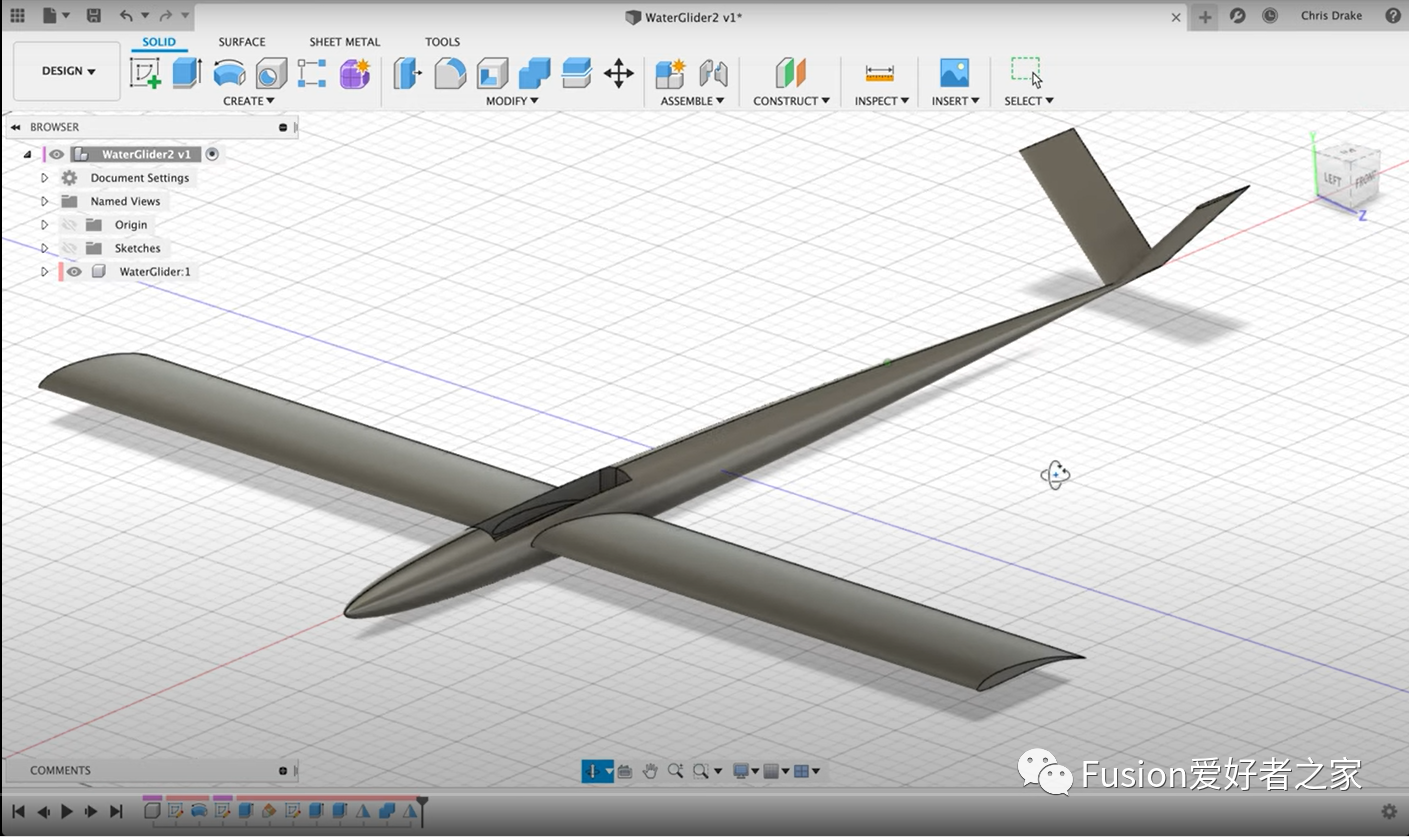The width and height of the screenshot is (1409, 837).
Task: Select the Extrude tool in toolbar
Action: pos(187,73)
